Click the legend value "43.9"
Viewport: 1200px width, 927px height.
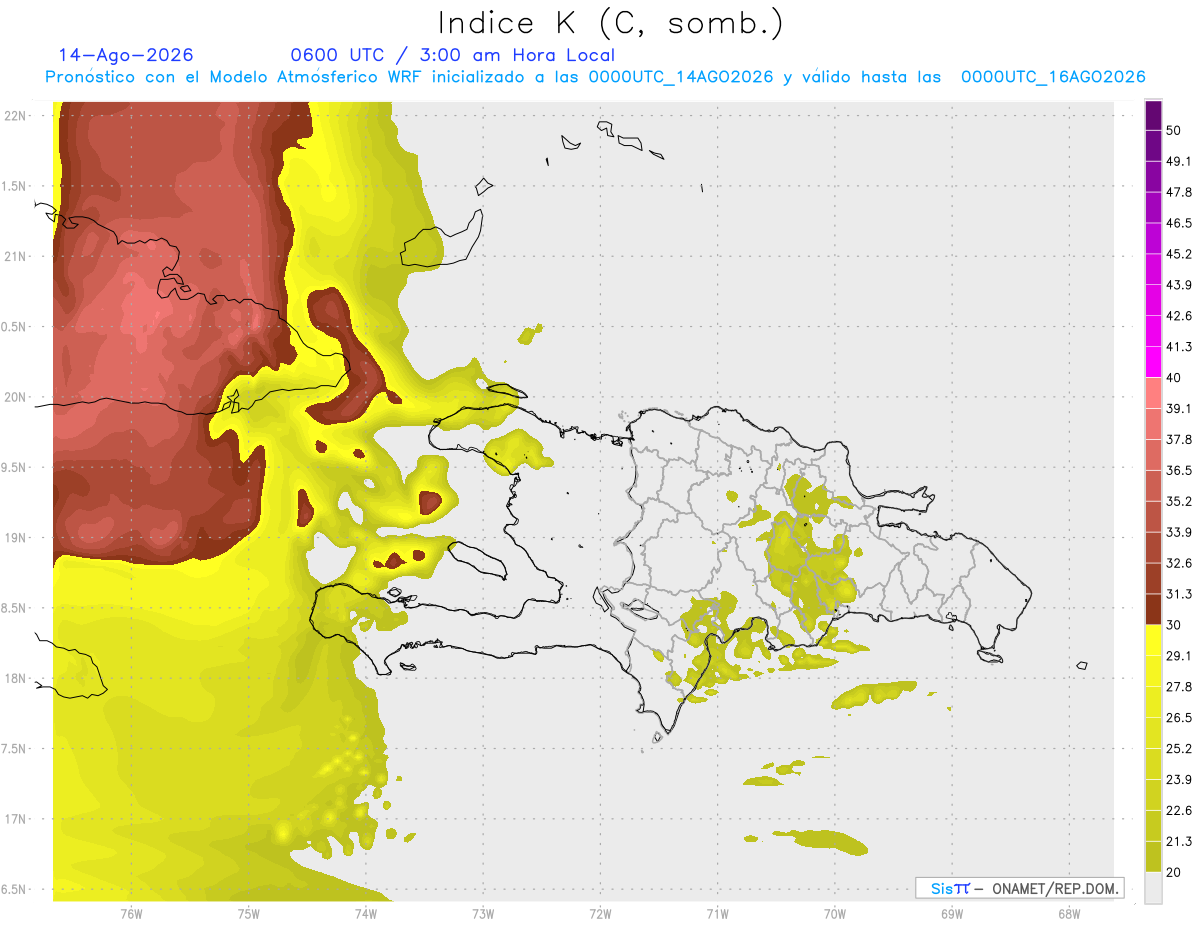(1179, 285)
